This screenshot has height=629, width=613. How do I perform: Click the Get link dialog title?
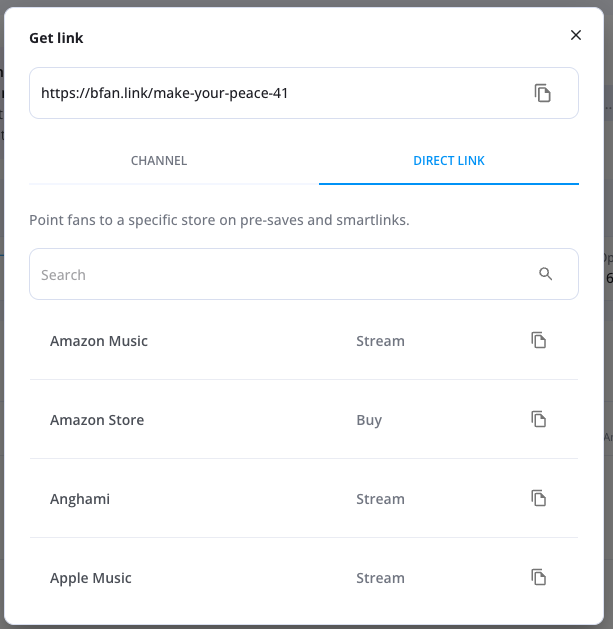(56, 38)
